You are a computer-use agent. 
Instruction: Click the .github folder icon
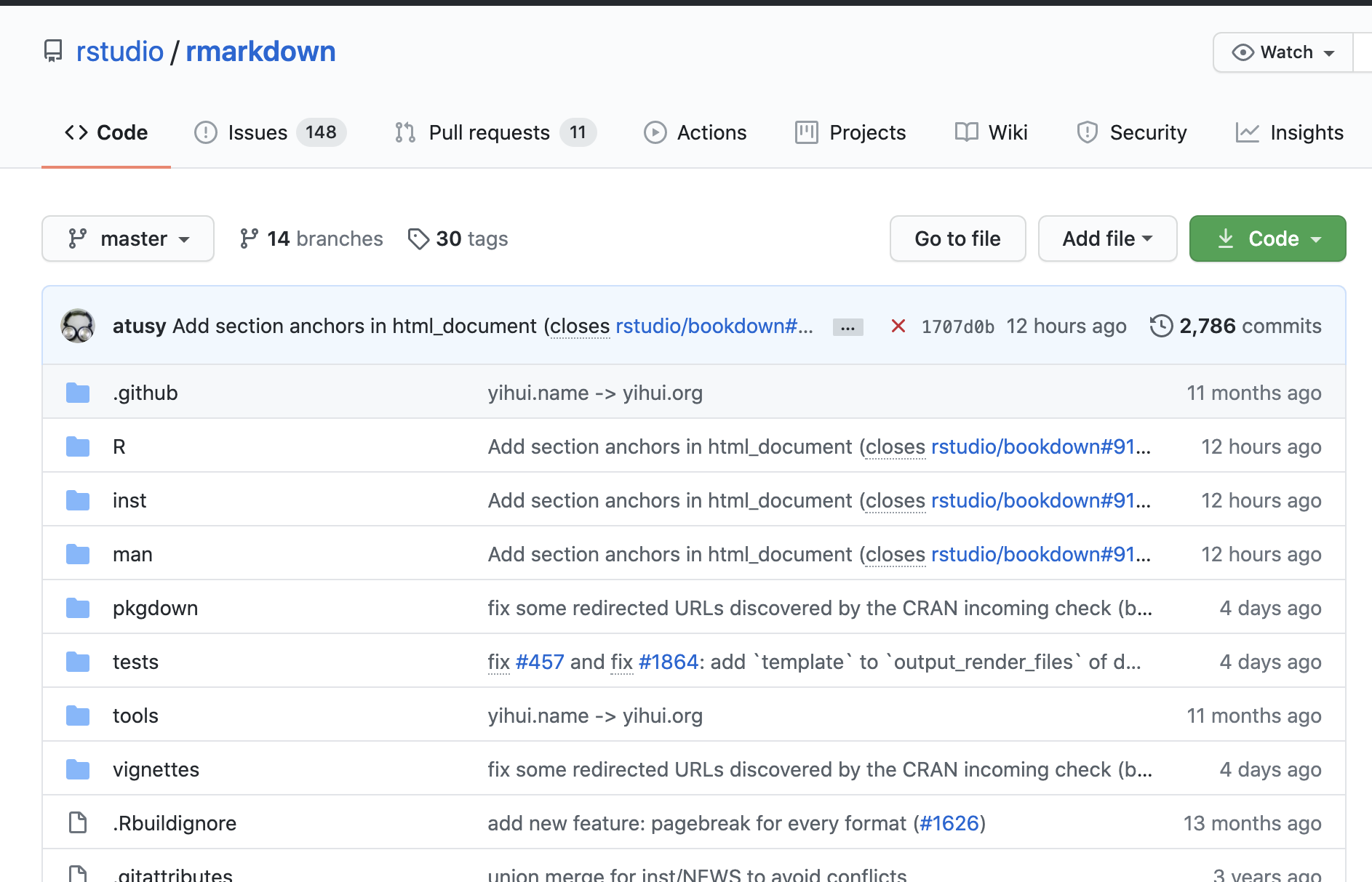[x=78, y=393]
